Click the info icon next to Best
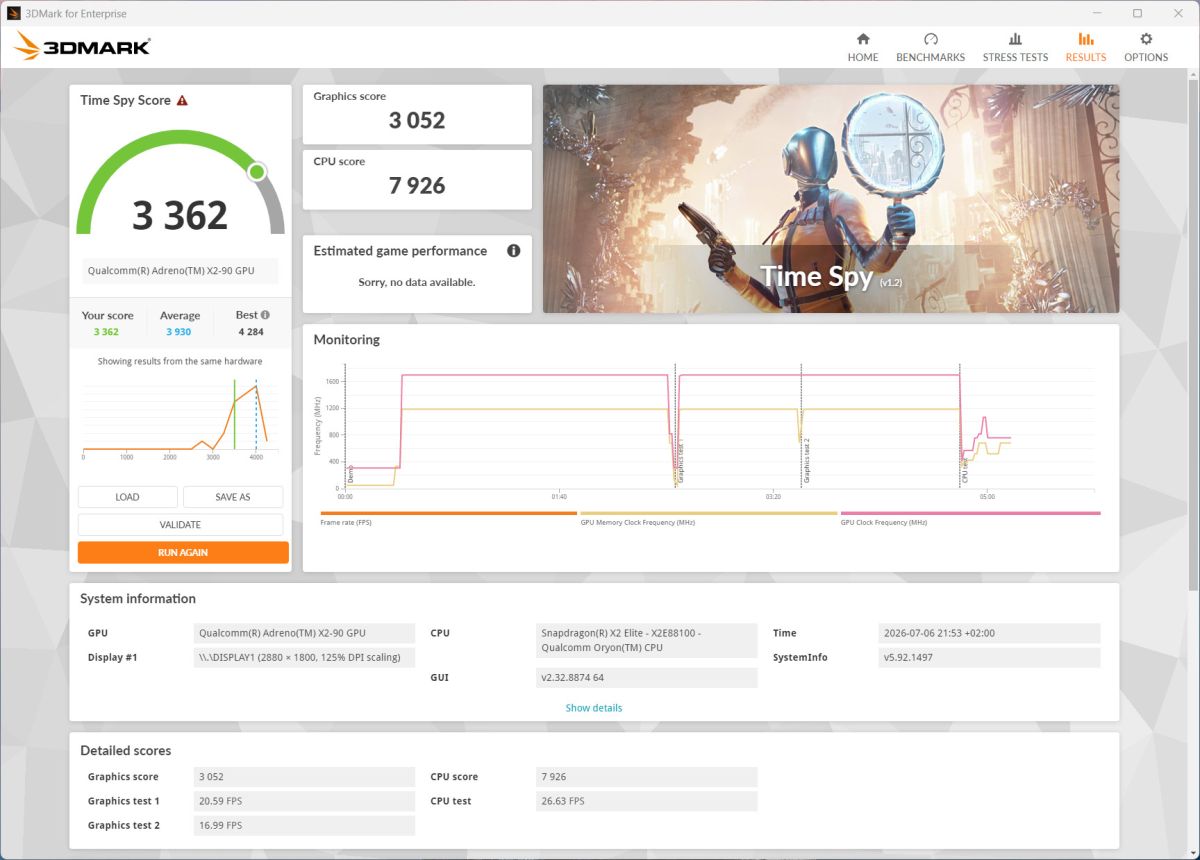The image size is (1200, 860). pos(265,315)
